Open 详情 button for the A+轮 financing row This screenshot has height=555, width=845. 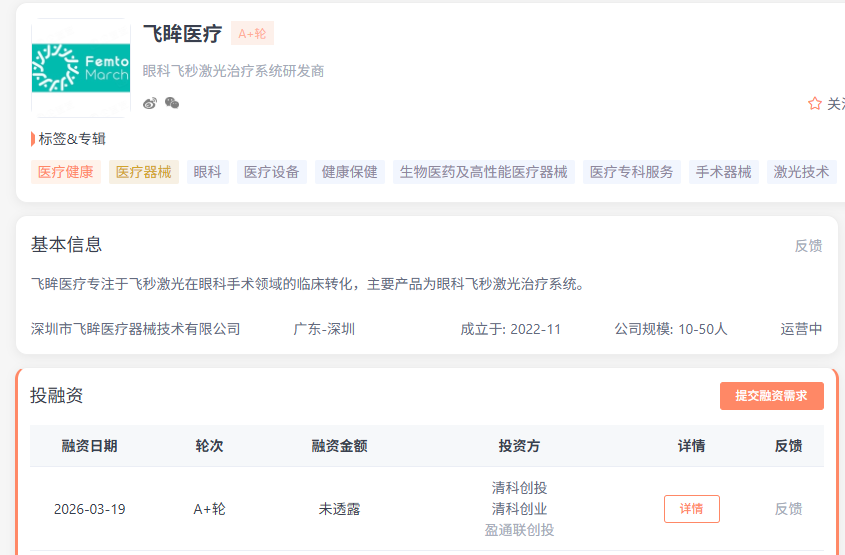coord(691,509)
